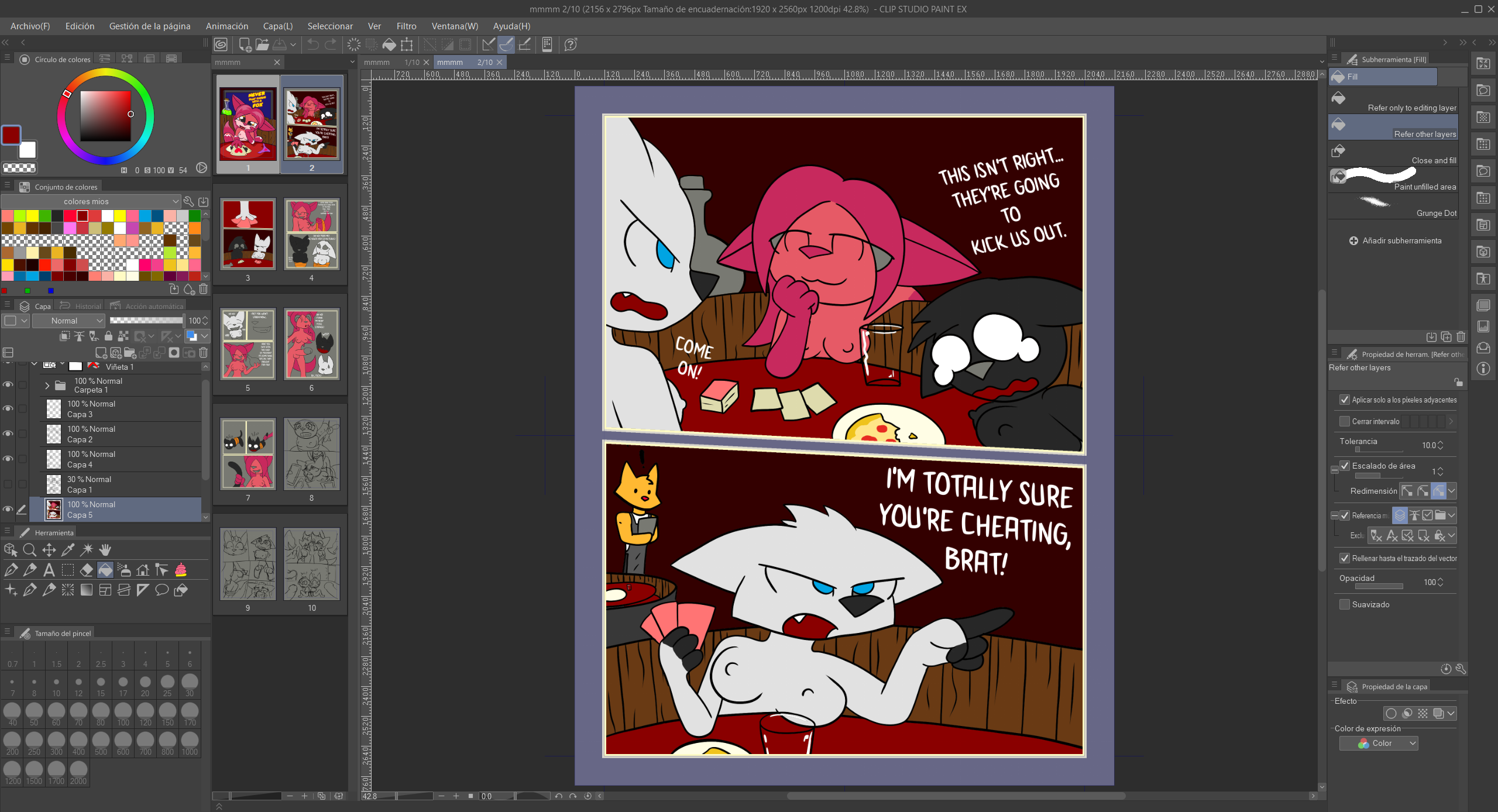Select the Close and fill subtool

click(1393, 153)
